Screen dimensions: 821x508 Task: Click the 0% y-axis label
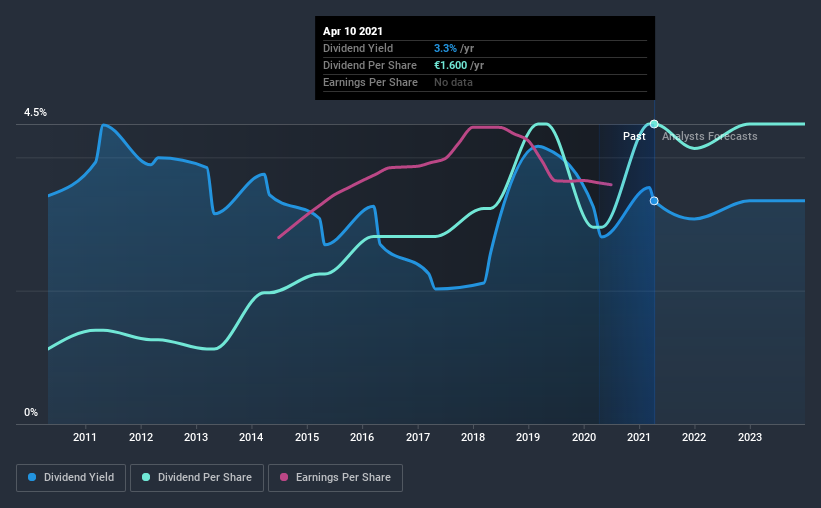point(31,413)
